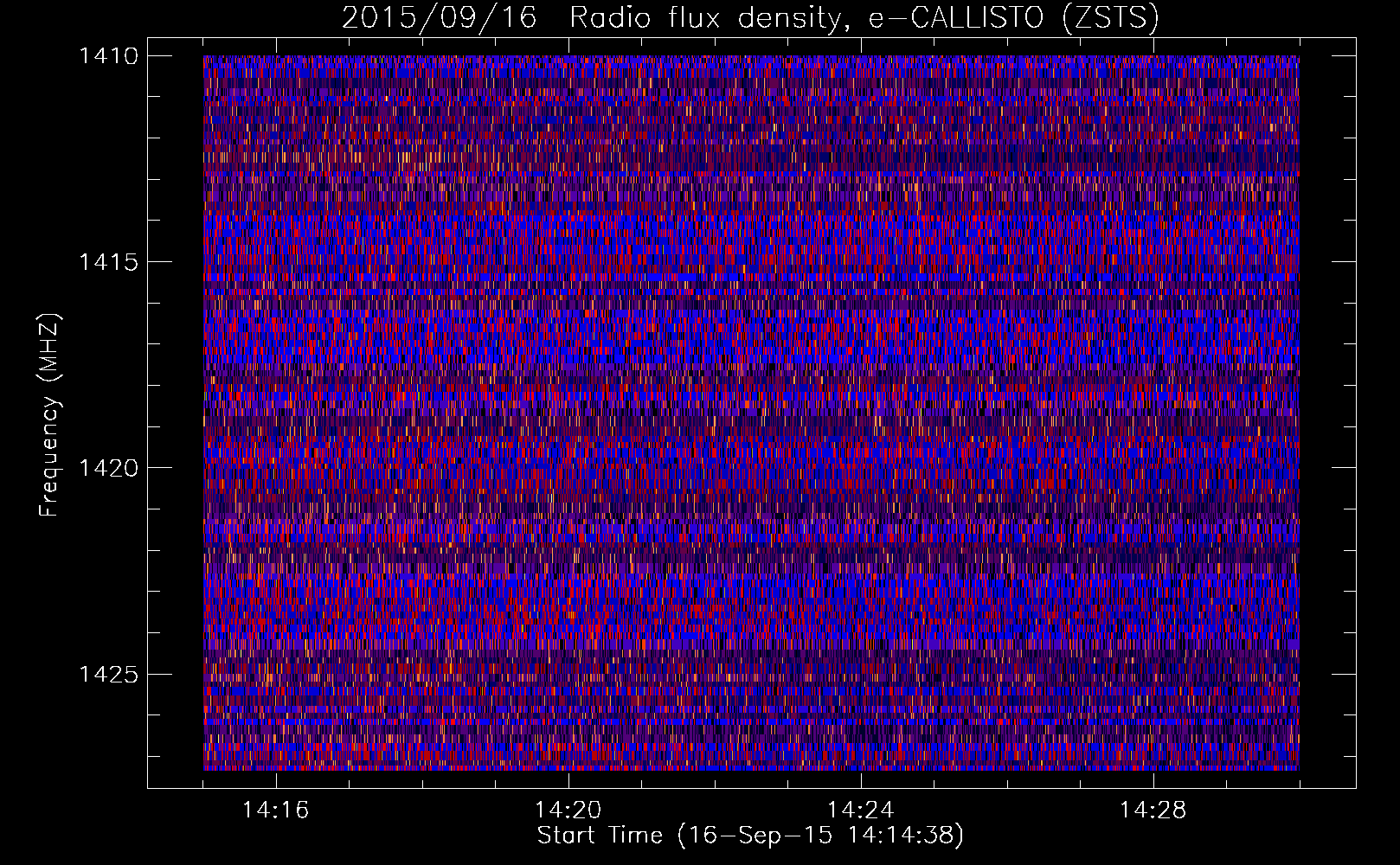Click the 14:28 time tick label
The width and height of the screenshot is (1400, 865).
(x=1153, y=811)
